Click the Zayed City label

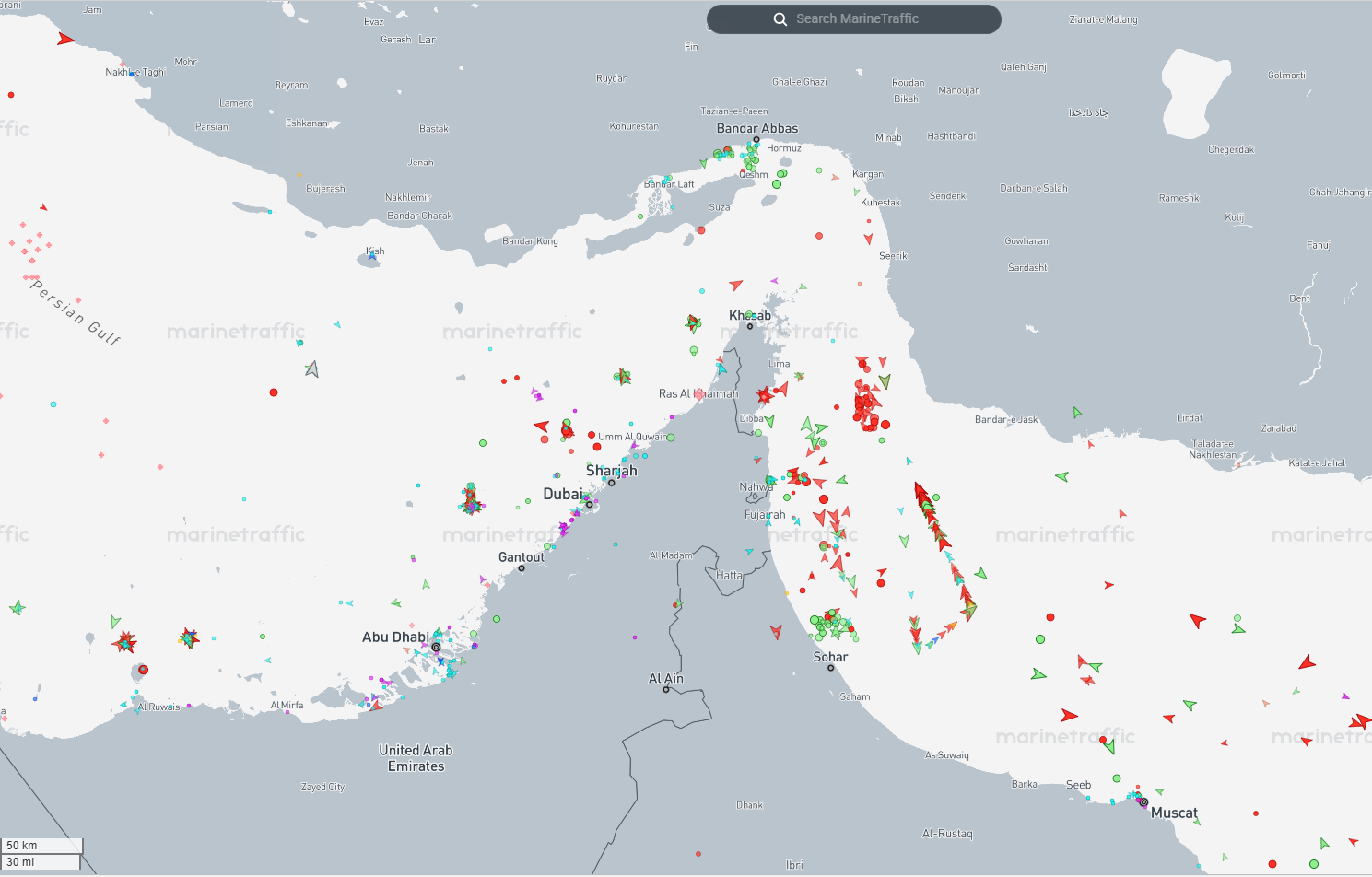pyautogui.click(x=322, y=787)
